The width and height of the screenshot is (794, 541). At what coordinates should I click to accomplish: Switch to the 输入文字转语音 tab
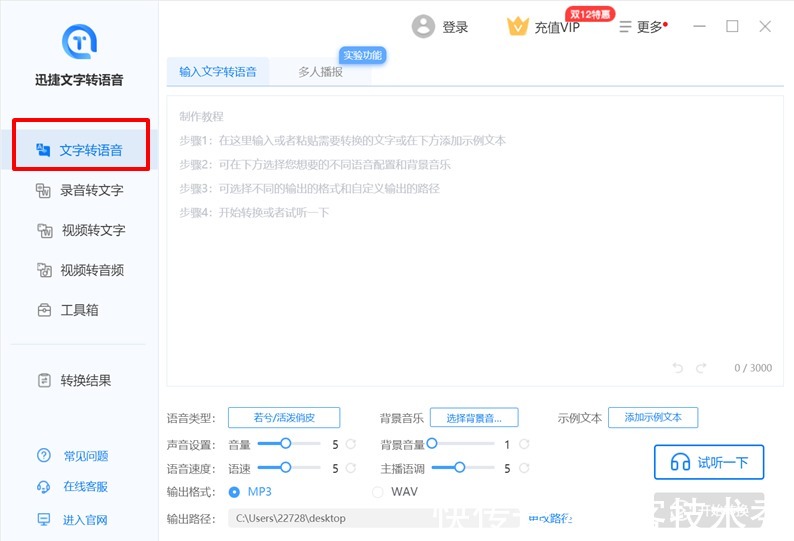click(218, 72)
